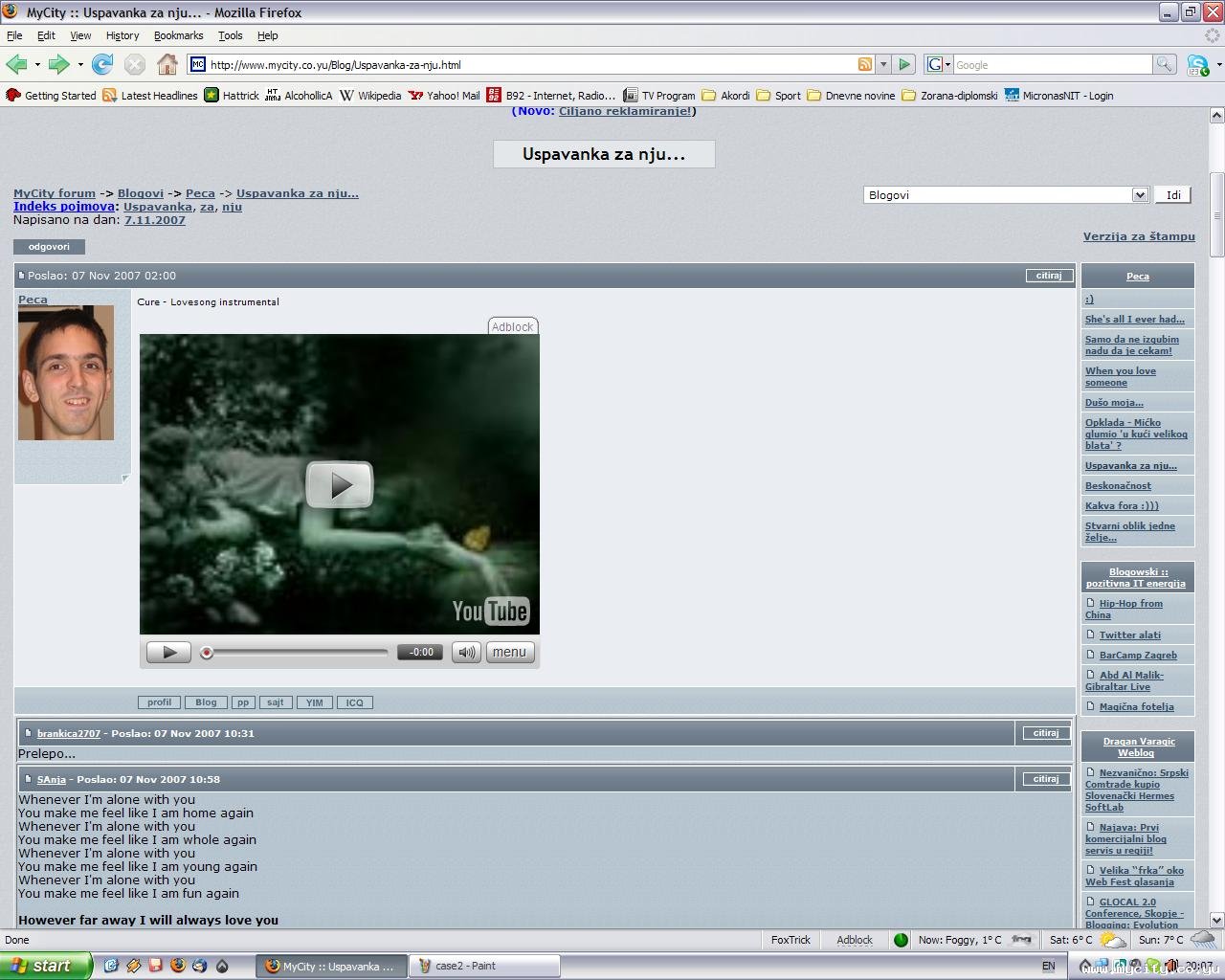The height and width of the screenshot is (980, 1225).
Task: Reload the current page
Action: pyautogui.click(x=102, y=64)
